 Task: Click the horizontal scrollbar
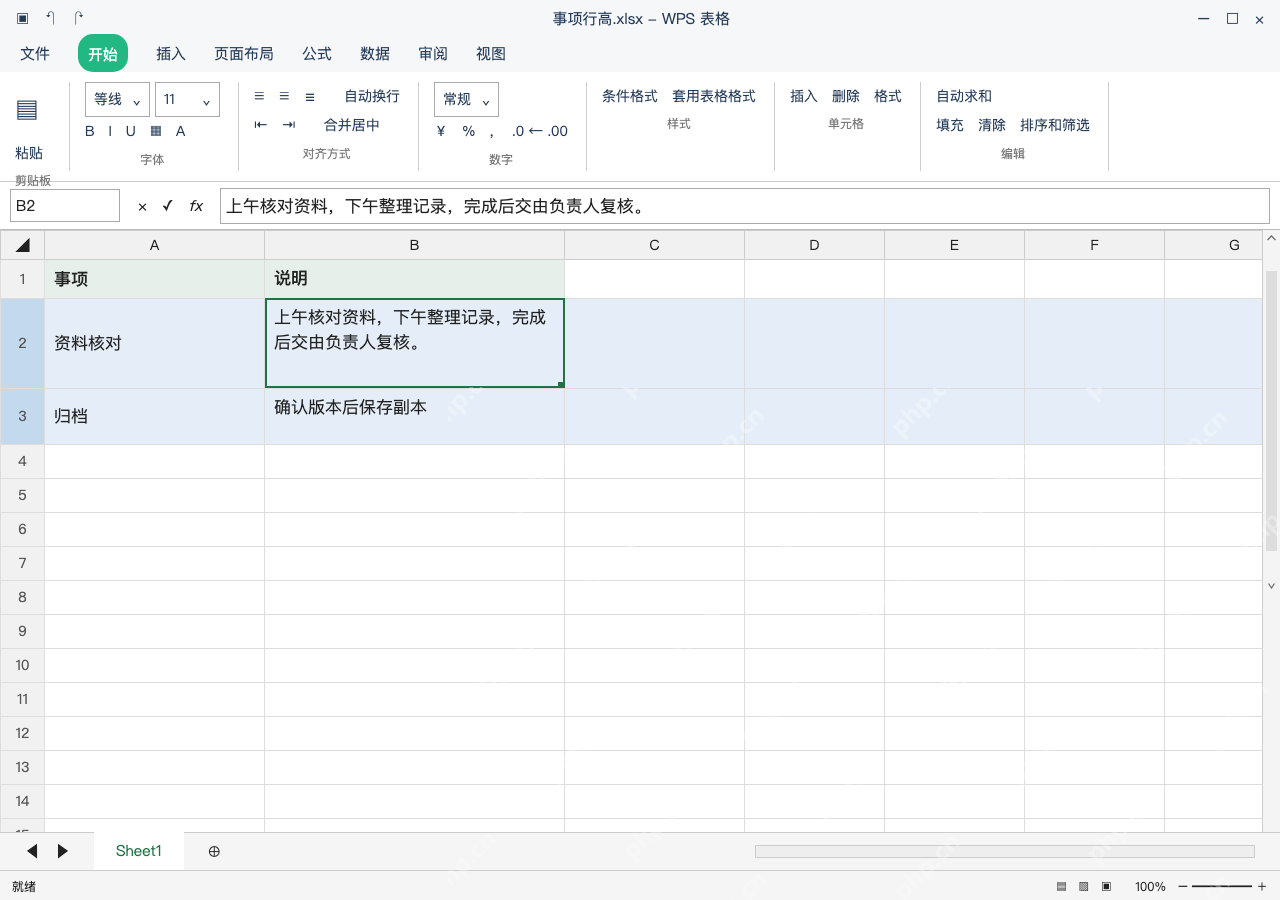pos(1005,851)
